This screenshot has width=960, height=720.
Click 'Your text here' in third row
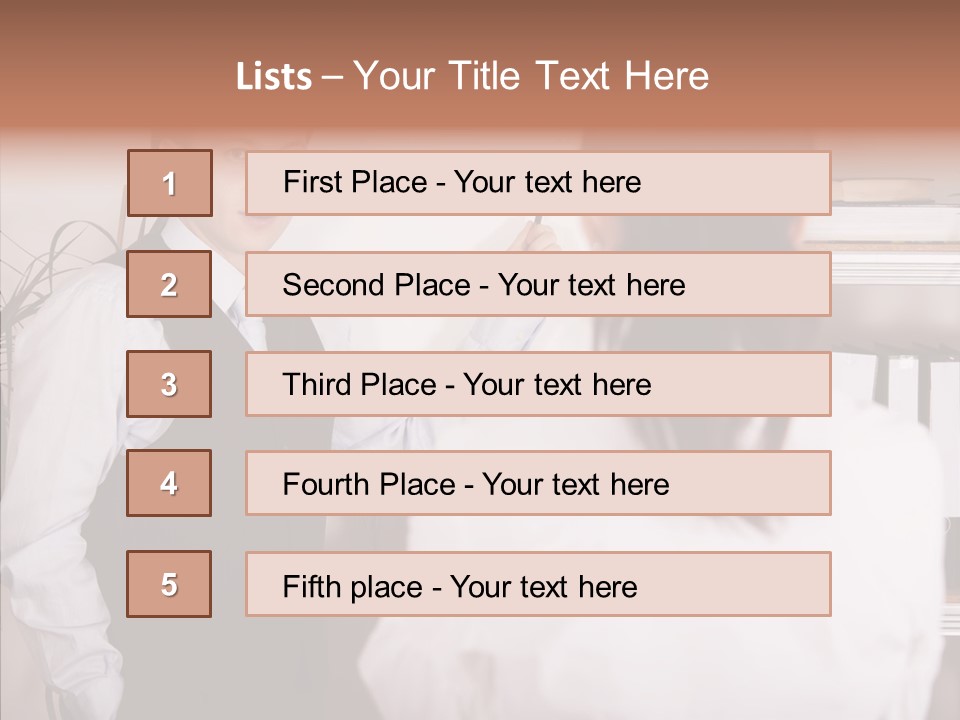coord(557,385)
